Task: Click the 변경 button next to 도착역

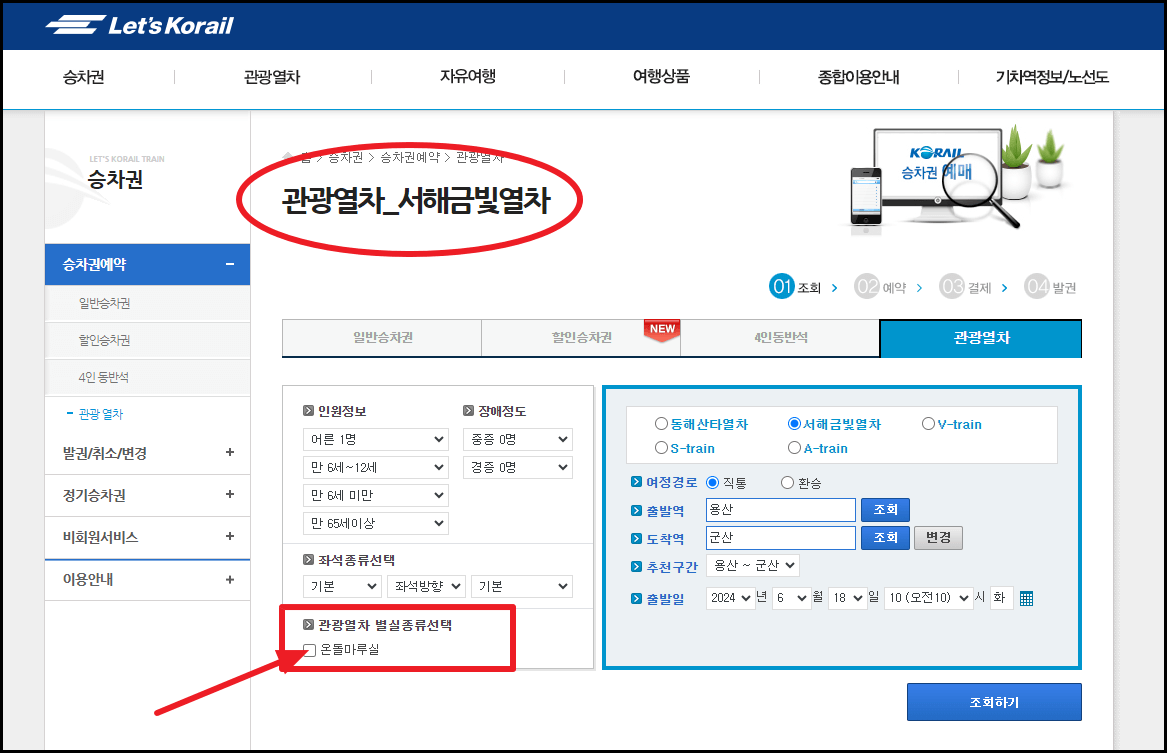Action: (x=939, y=537)
